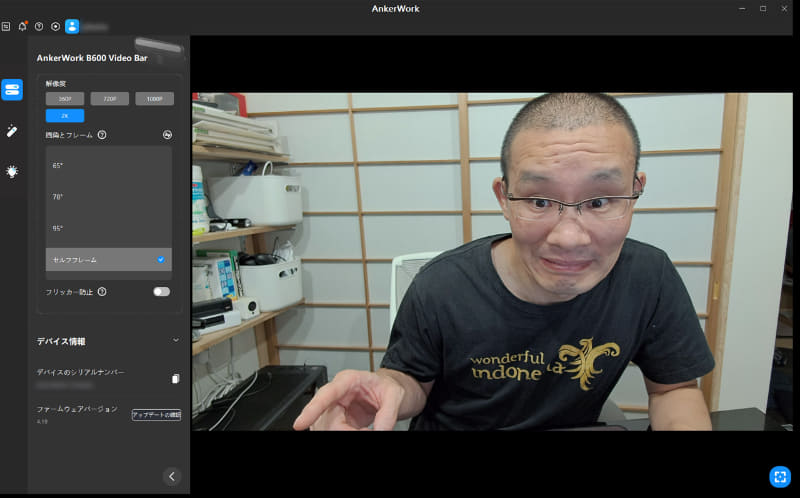Minimize the AnkerWork window
This screenshot has height=498, width=800.
pyautogui.click(x=742, y=9)
